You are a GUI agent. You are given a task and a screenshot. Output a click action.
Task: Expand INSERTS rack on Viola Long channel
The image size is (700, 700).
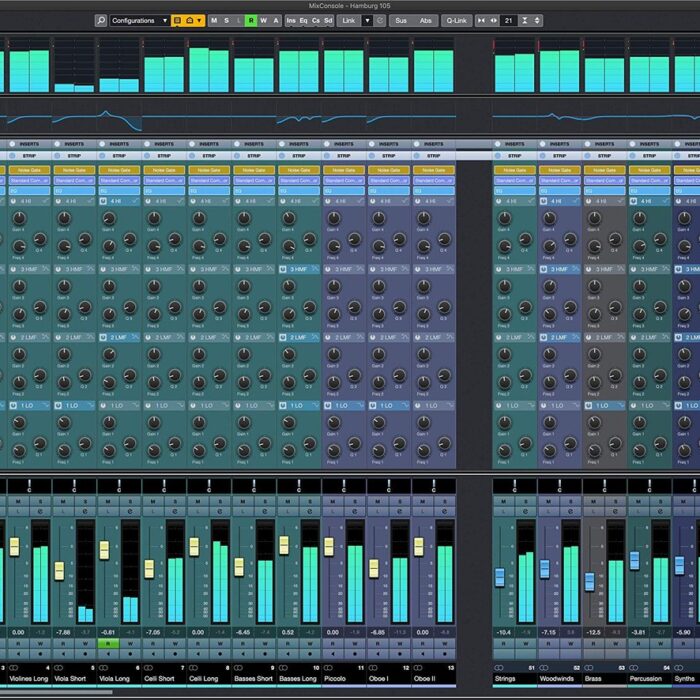[x=119, y=144]
